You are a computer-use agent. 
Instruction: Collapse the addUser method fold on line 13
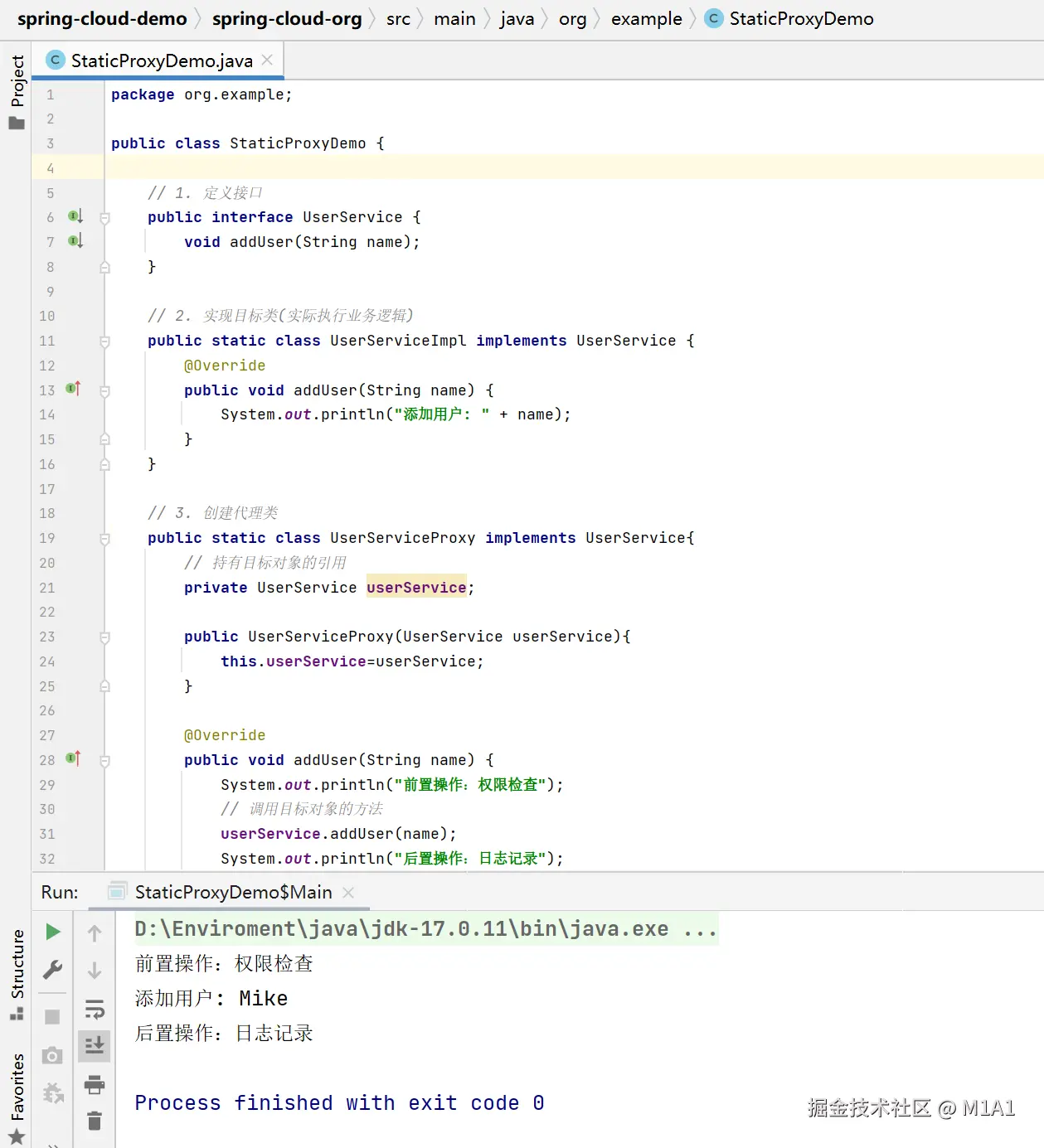tap(105, 390)
